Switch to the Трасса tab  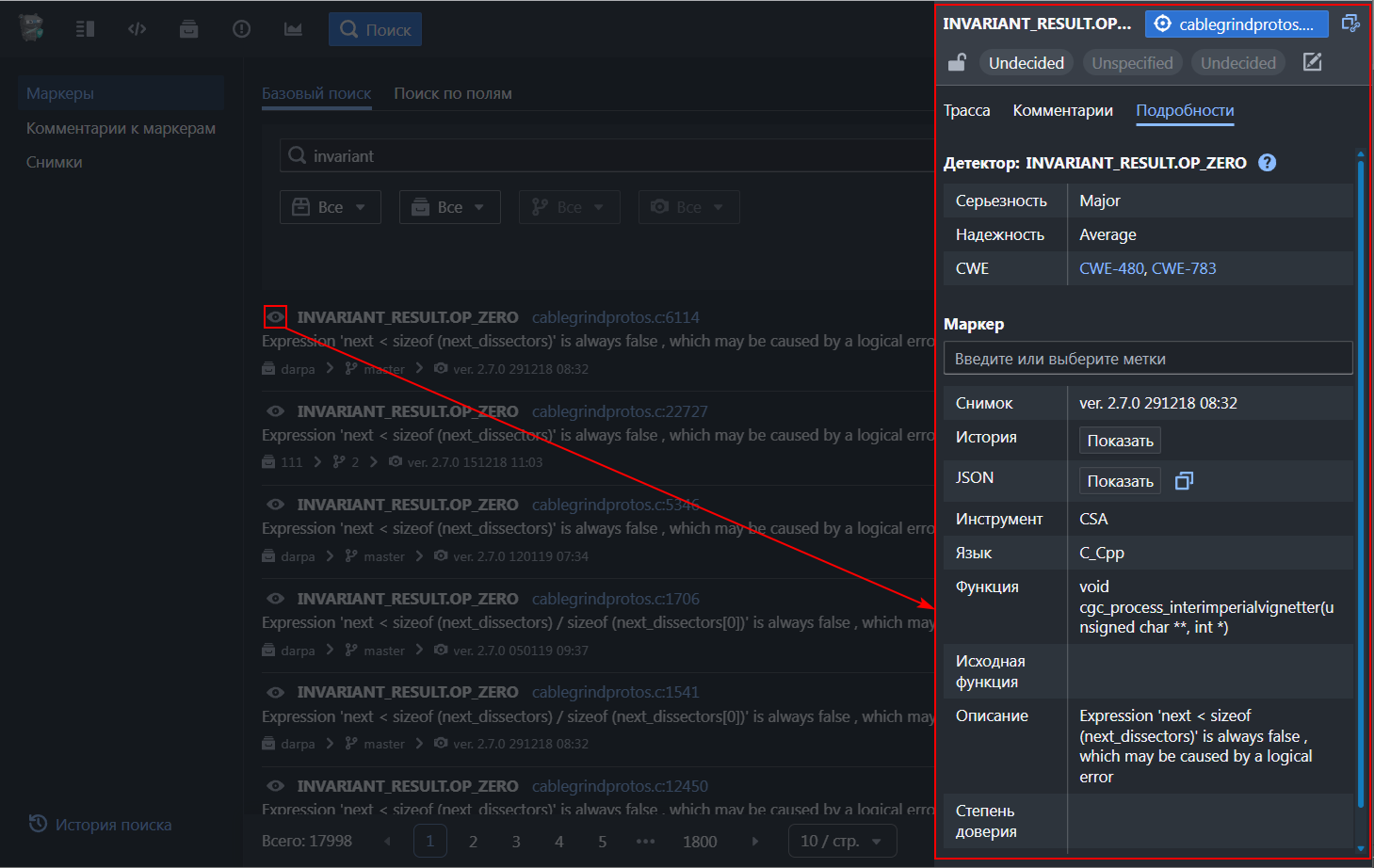point(966,110)
